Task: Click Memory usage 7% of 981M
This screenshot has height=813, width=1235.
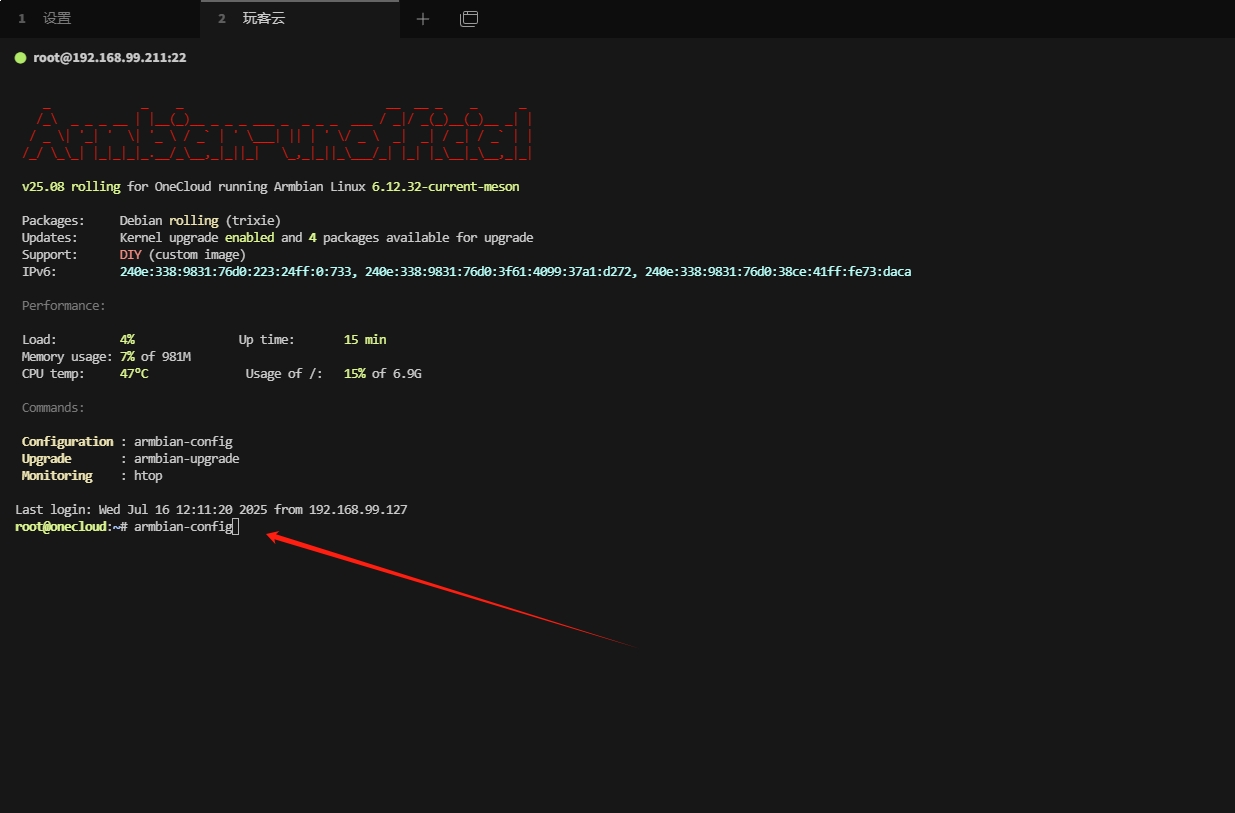Action: click(x=155, y=356)
